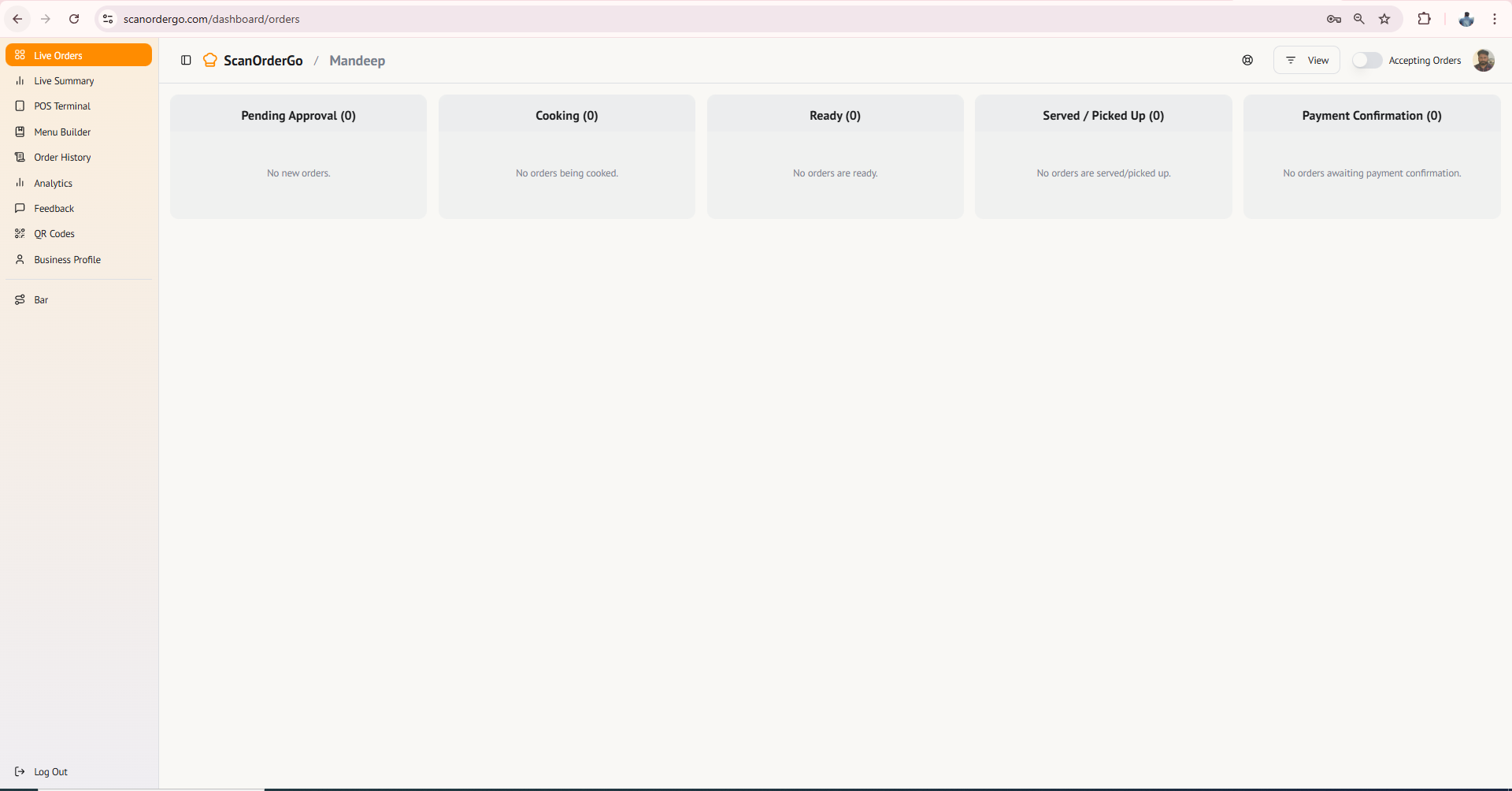Toggle the sidebar collapse control
The height and width of the screenshot is (791, 1512).
pyautogui.click(x=186, y=60)
